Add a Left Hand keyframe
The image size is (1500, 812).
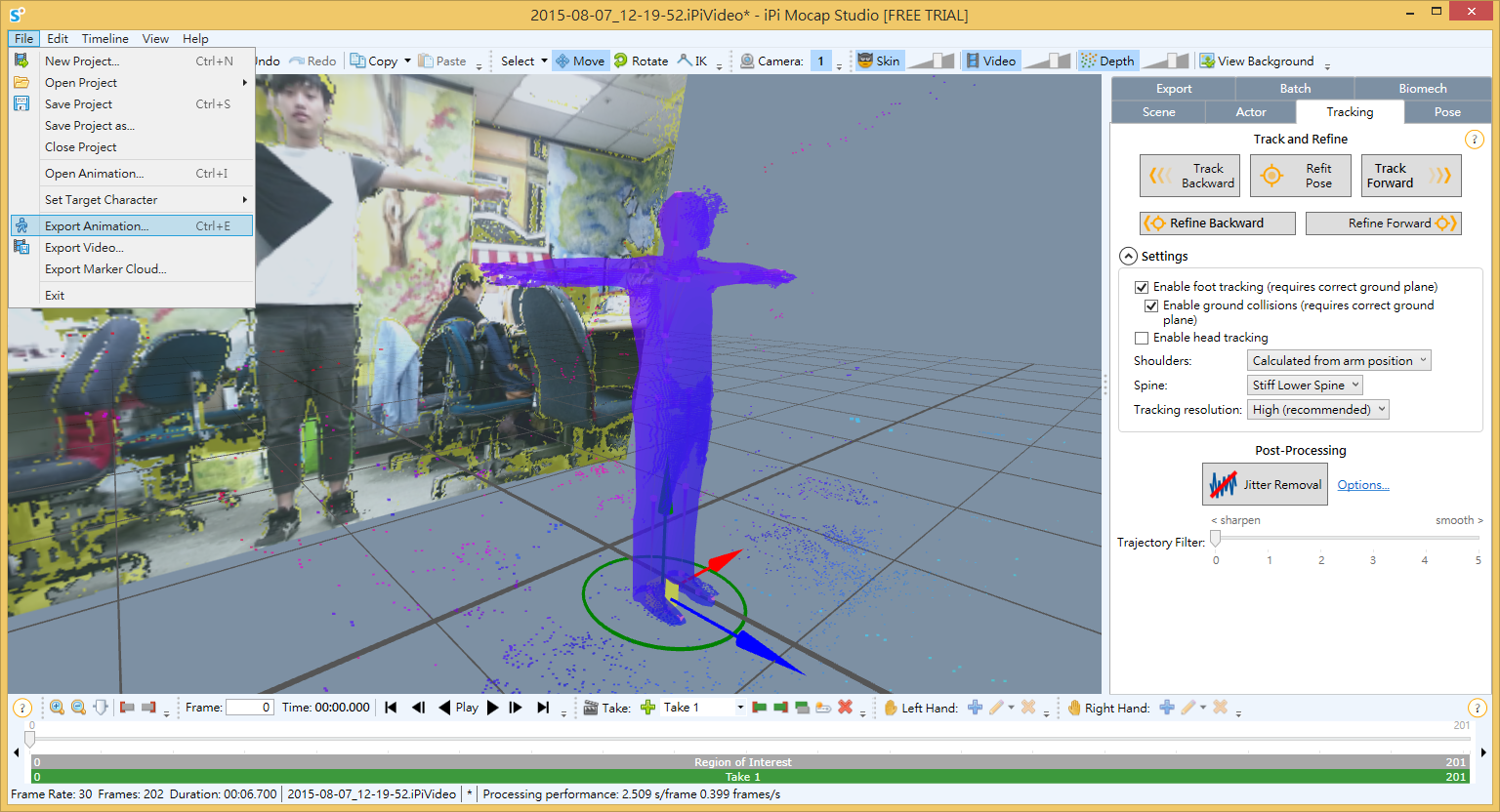click(975, 708)
